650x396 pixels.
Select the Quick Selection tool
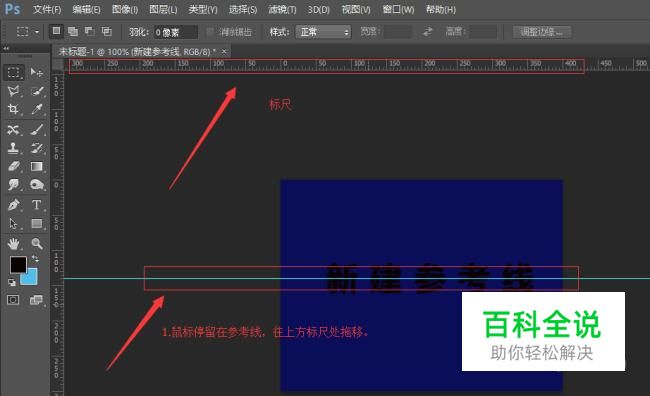(x=36, y=91)
